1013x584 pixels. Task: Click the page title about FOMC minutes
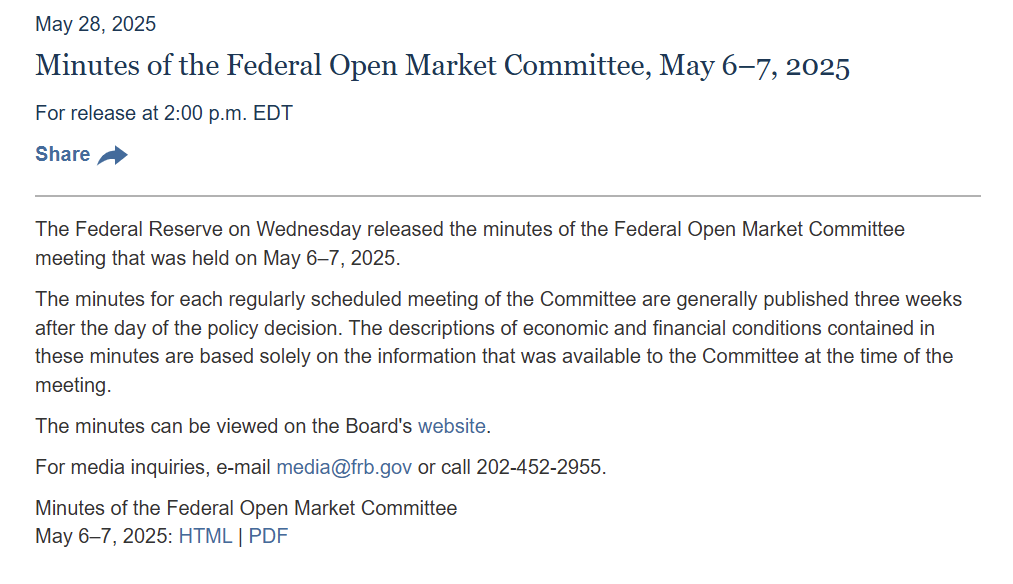coord(442,66)
